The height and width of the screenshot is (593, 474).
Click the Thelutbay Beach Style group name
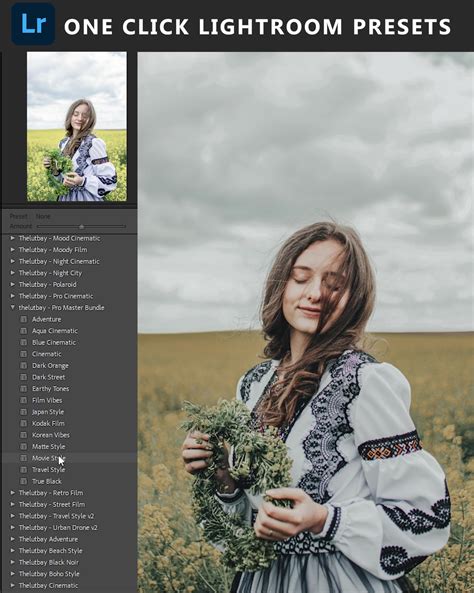(51, 551)
